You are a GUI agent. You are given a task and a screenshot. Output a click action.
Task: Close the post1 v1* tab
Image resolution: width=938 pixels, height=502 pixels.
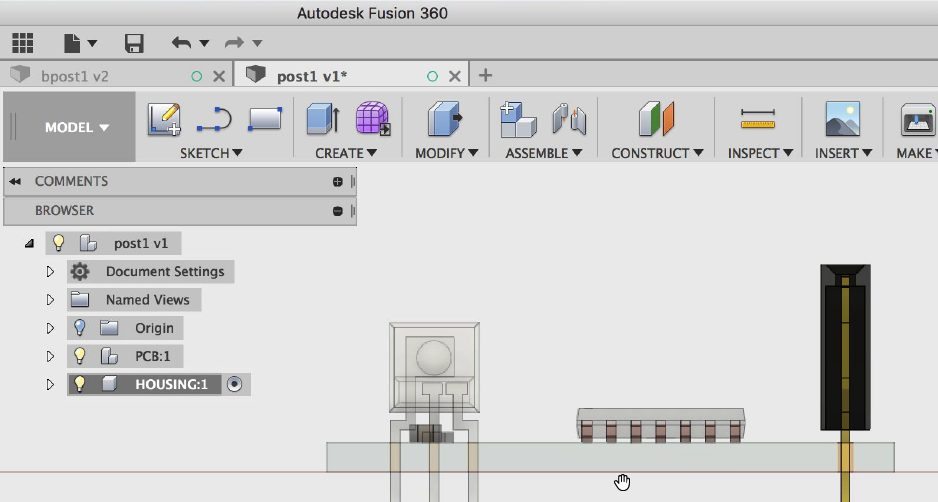(x=455, y=76)
